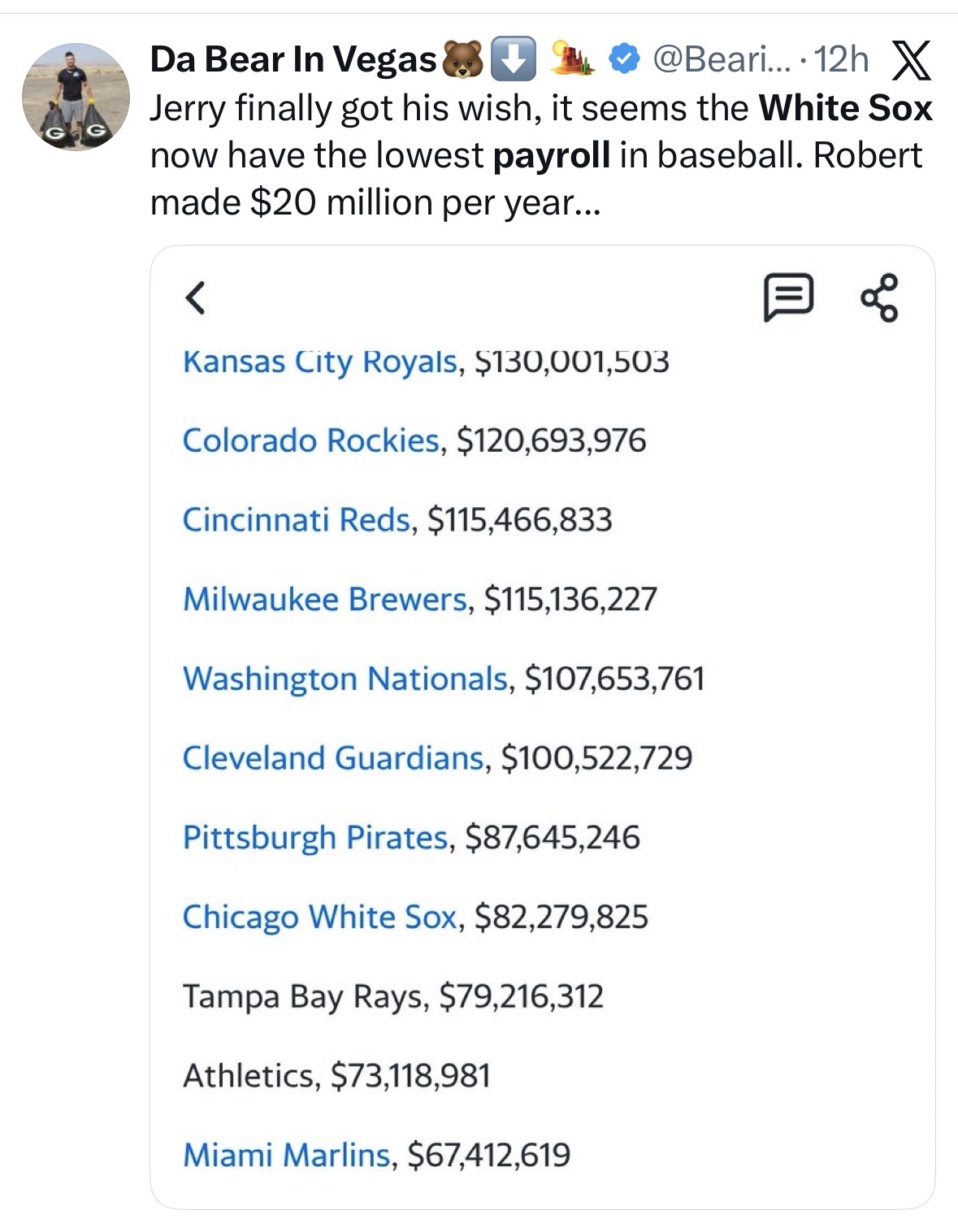
Task: Open the Da Bear In Vegas name
Action: (x=293, y=60)
